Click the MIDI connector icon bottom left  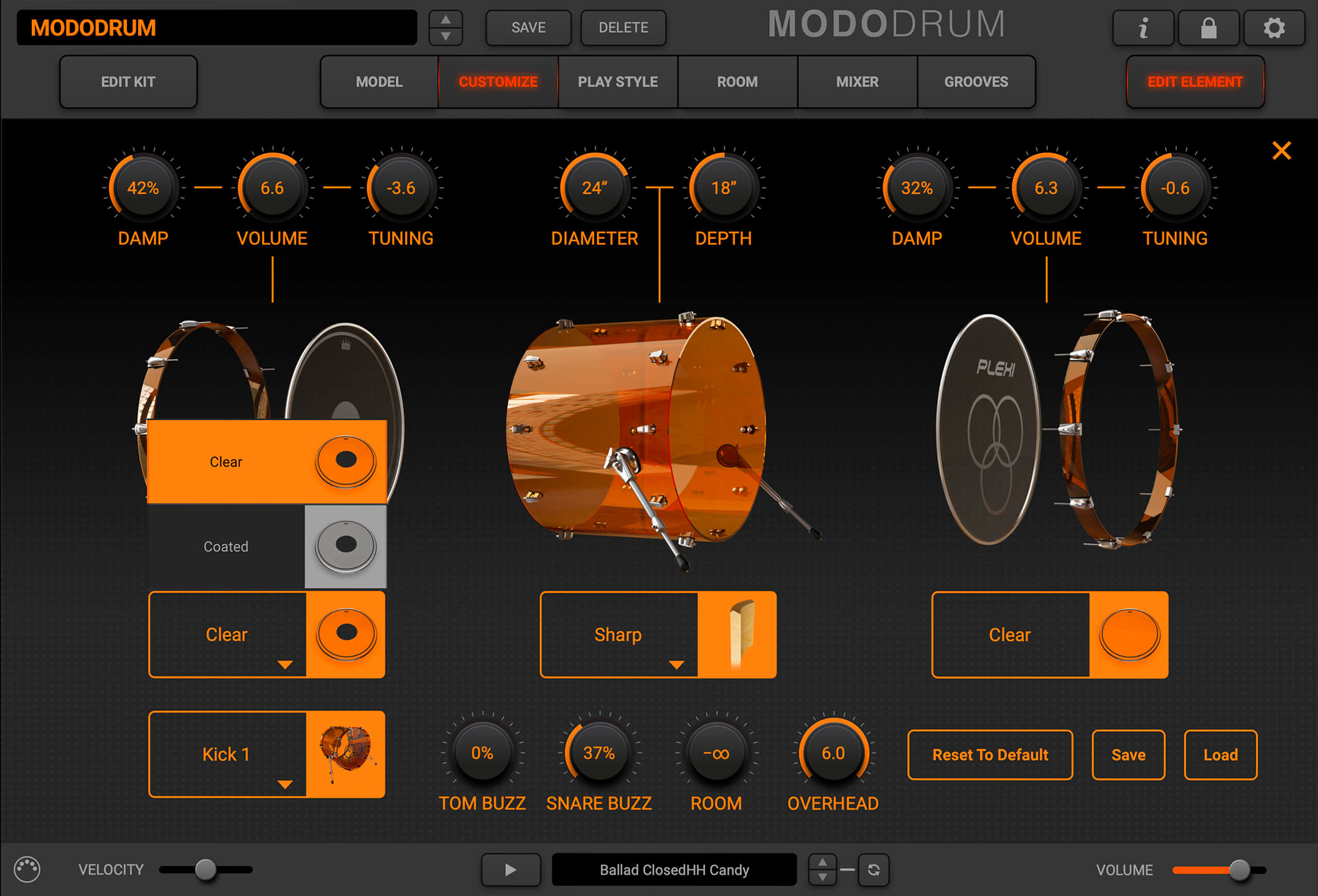tap(27, 869)
